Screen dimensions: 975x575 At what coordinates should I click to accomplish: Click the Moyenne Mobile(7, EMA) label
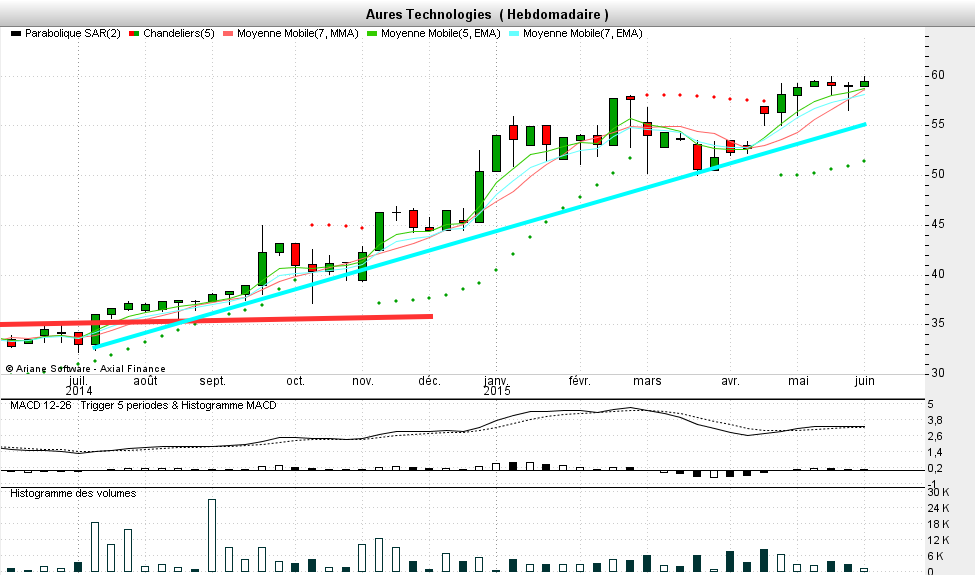[583, 34]
